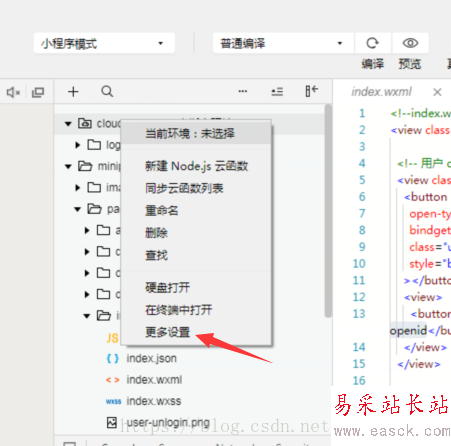
Task: Open the 小程序模式 mode dropdown
Action: [104, 43]
